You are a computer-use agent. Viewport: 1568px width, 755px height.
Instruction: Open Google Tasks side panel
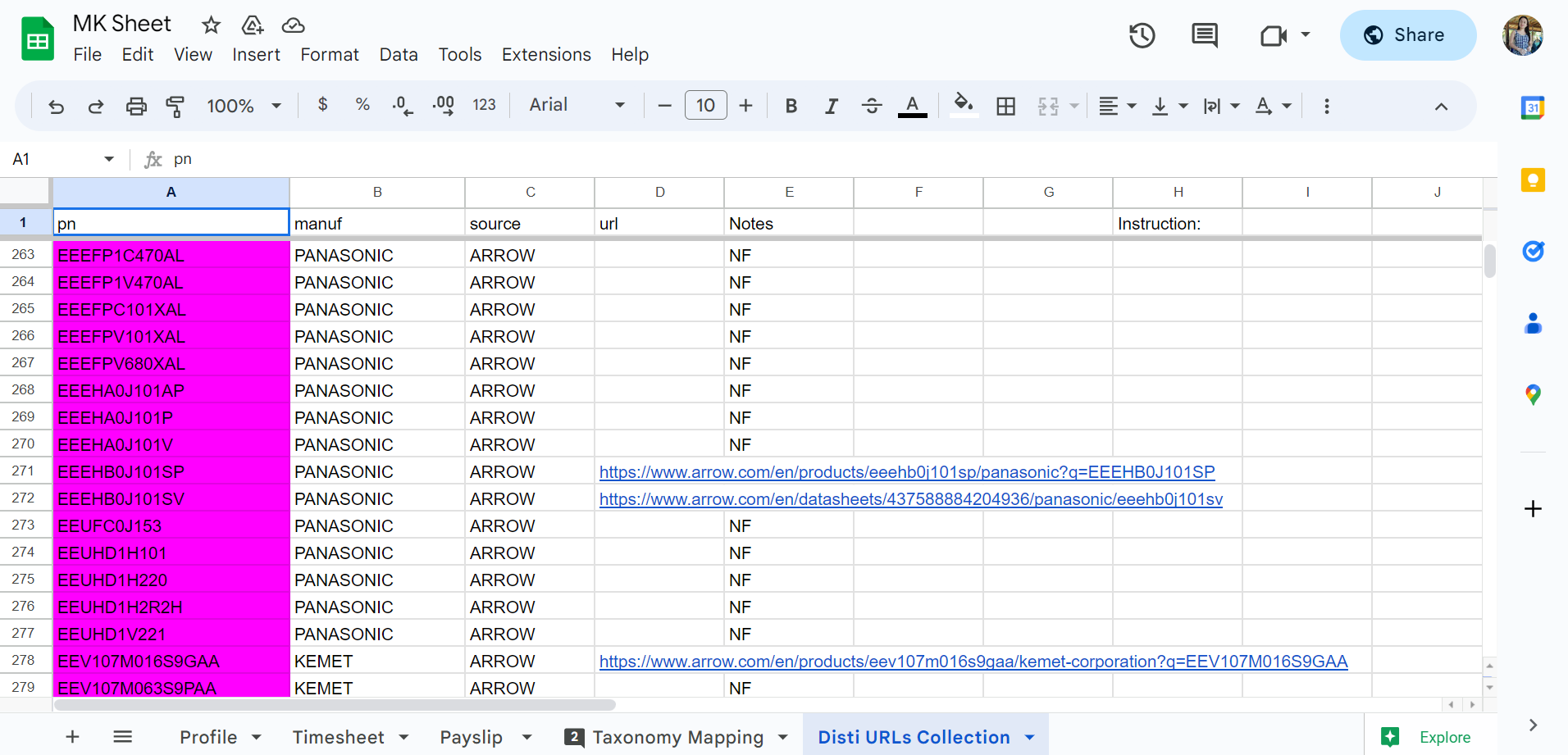(1533, 251)
